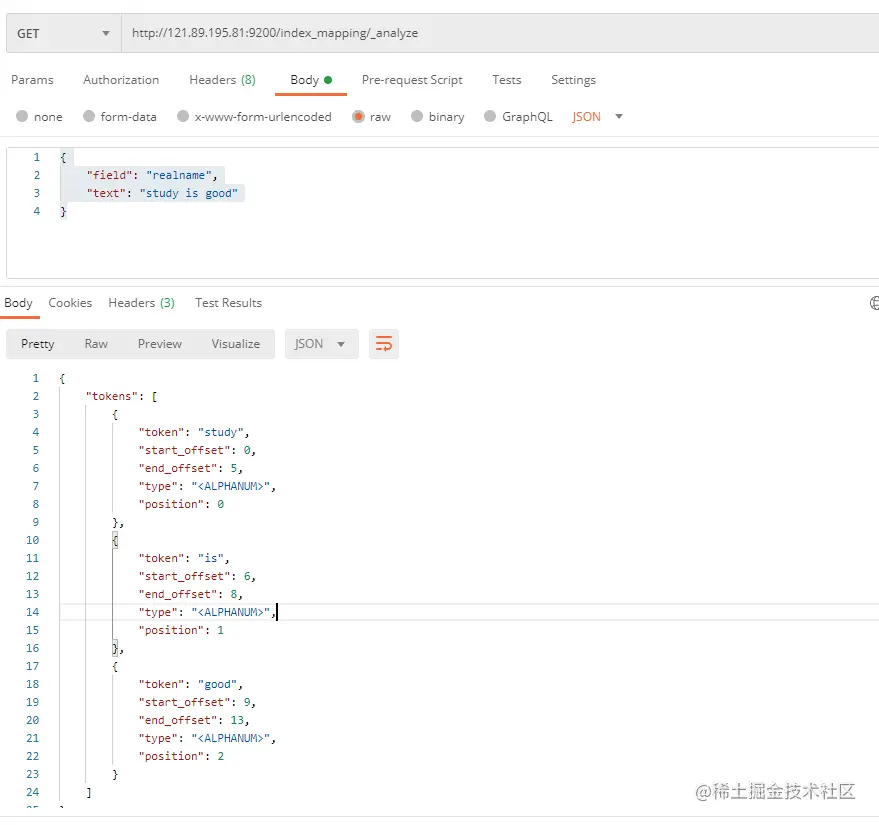Open the Headers (8) request tab
The height and width of the screenshot is (825, 879).
[223, 80]
